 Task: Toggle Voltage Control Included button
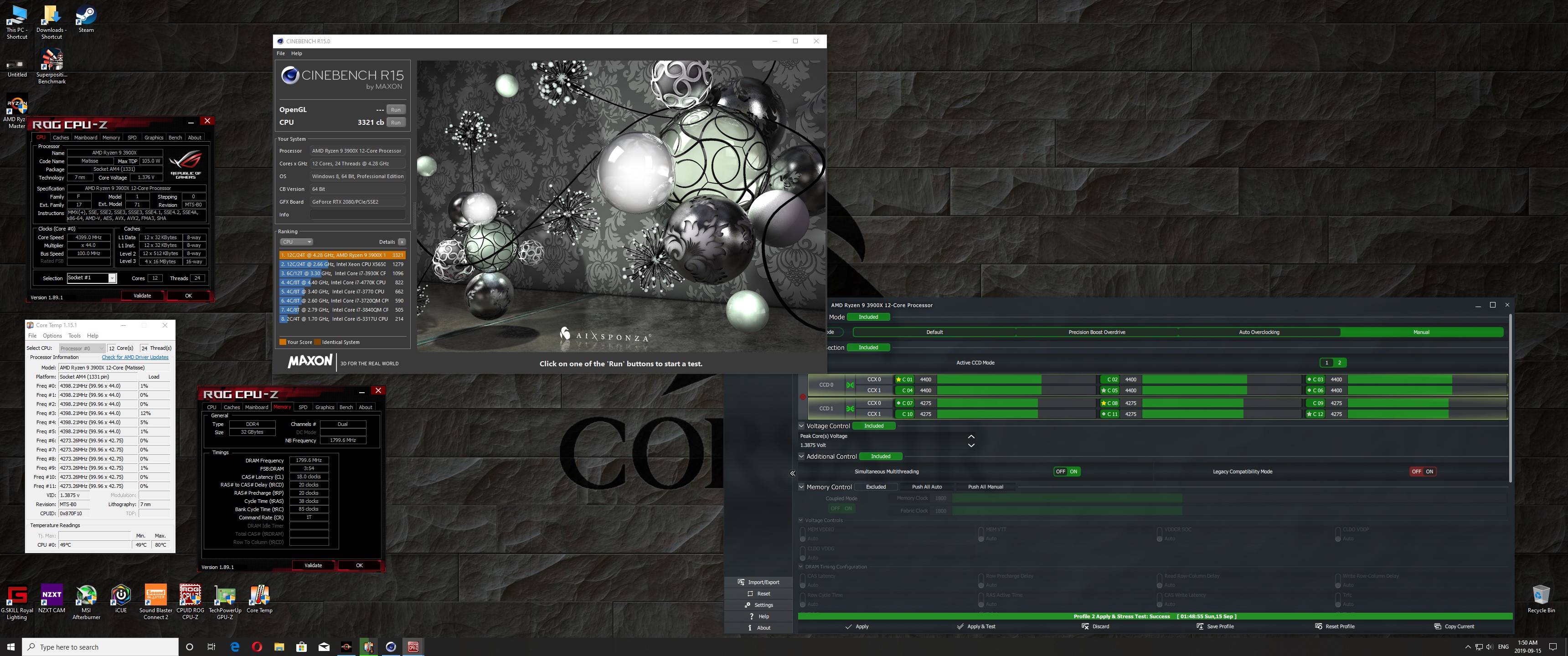pos(873,426)
